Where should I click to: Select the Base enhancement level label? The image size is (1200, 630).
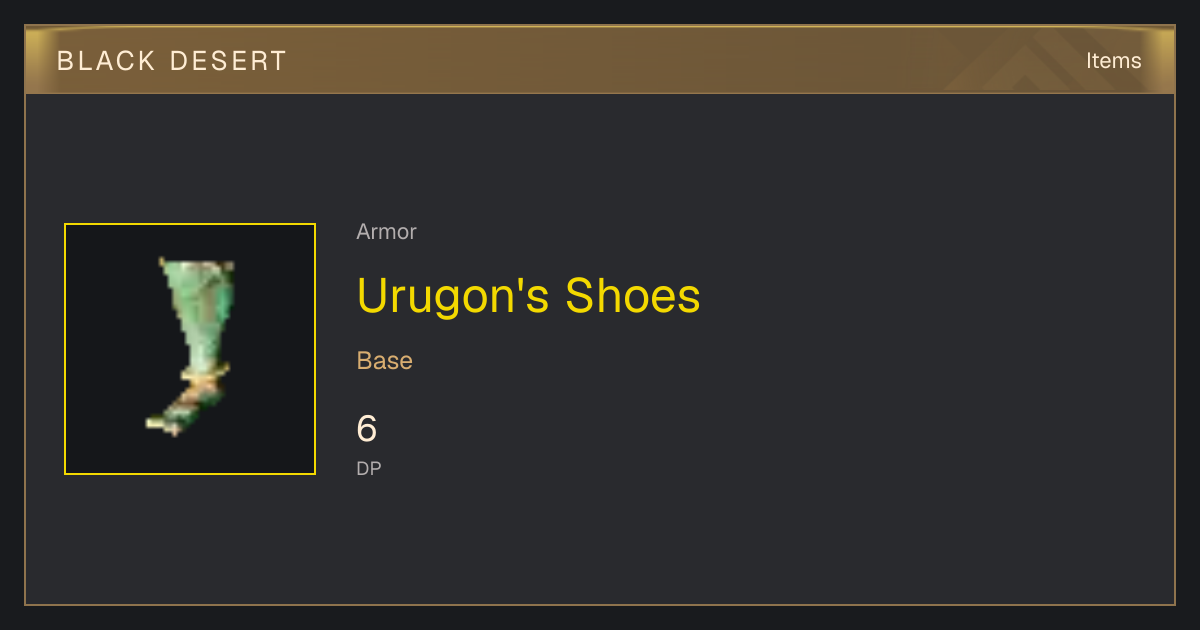[385, 360]
